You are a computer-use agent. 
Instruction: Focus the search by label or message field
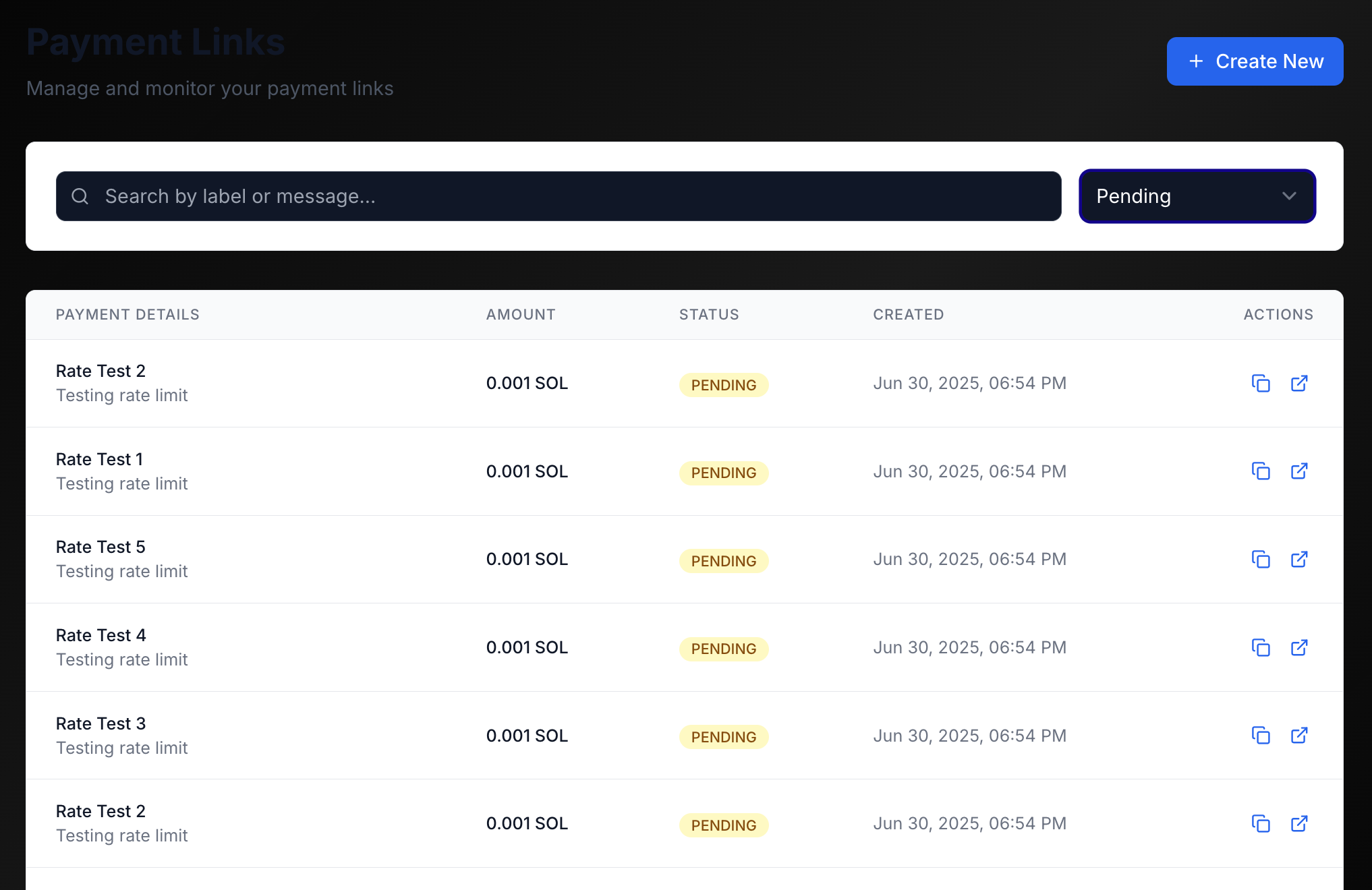559,196
